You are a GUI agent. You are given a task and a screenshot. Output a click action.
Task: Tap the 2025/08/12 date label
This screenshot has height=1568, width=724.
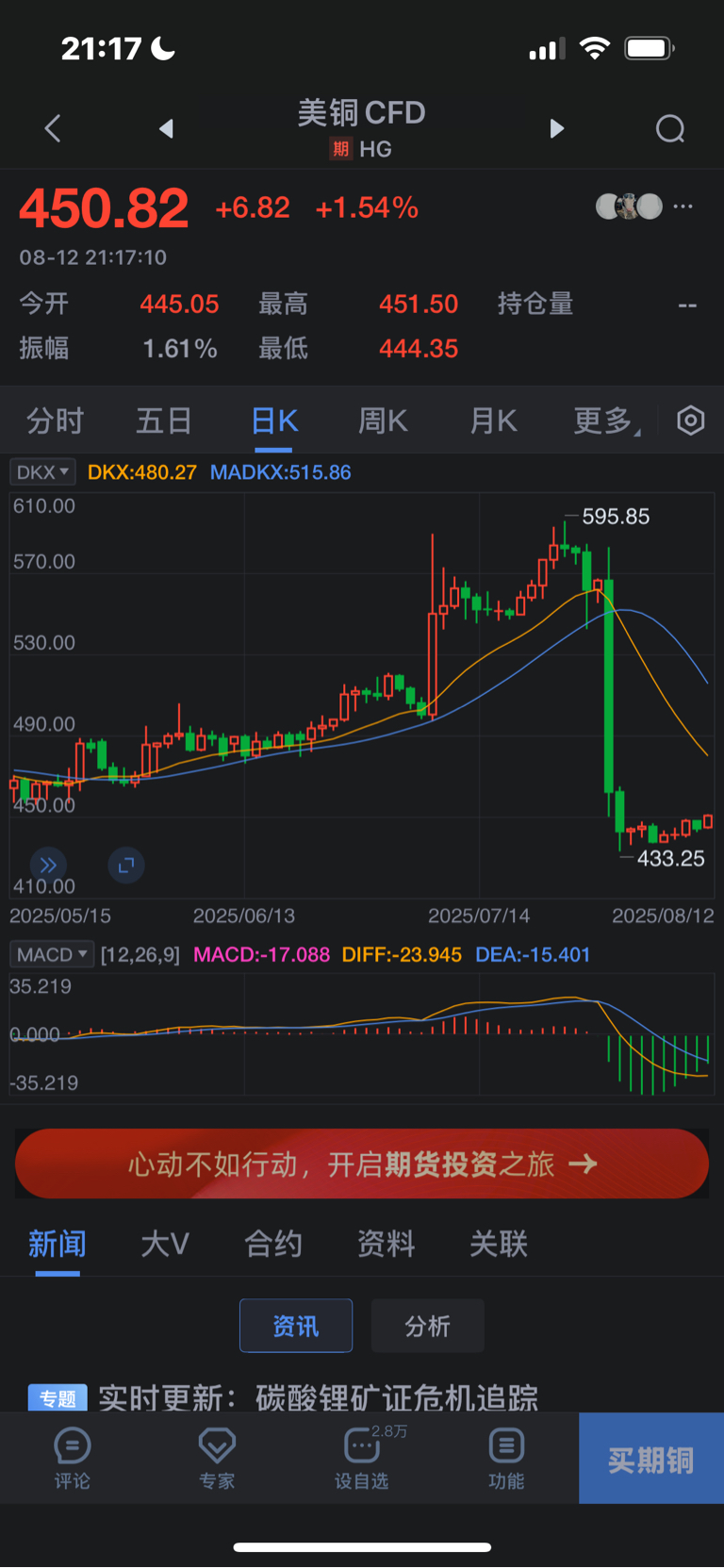[x=663, y=916]
